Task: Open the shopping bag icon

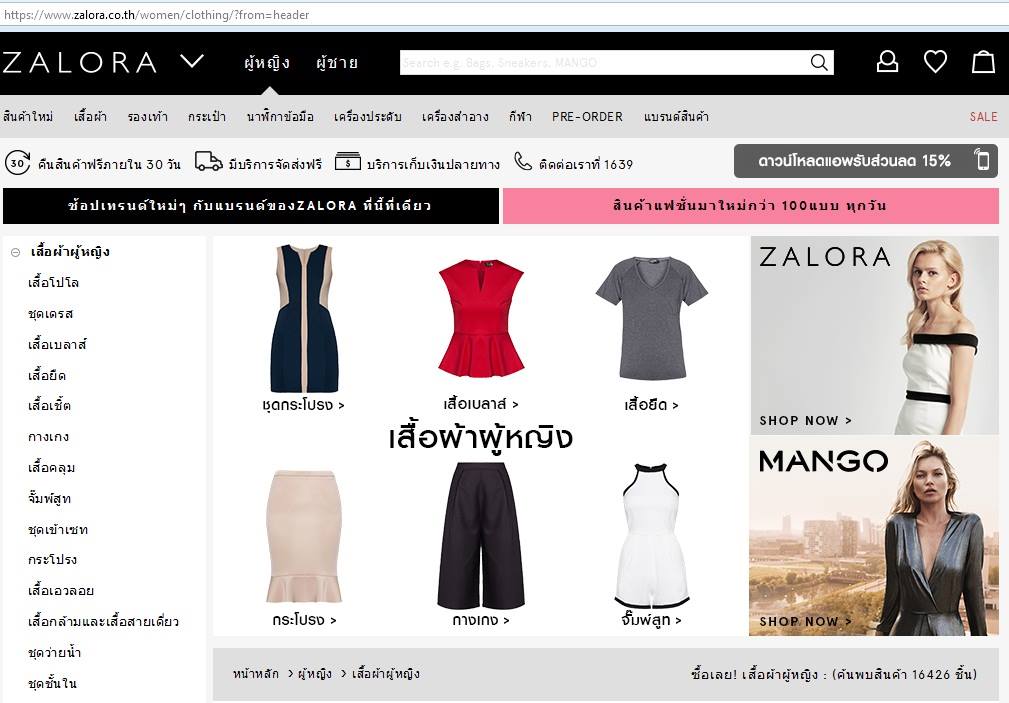Action: tap(983, 62)
